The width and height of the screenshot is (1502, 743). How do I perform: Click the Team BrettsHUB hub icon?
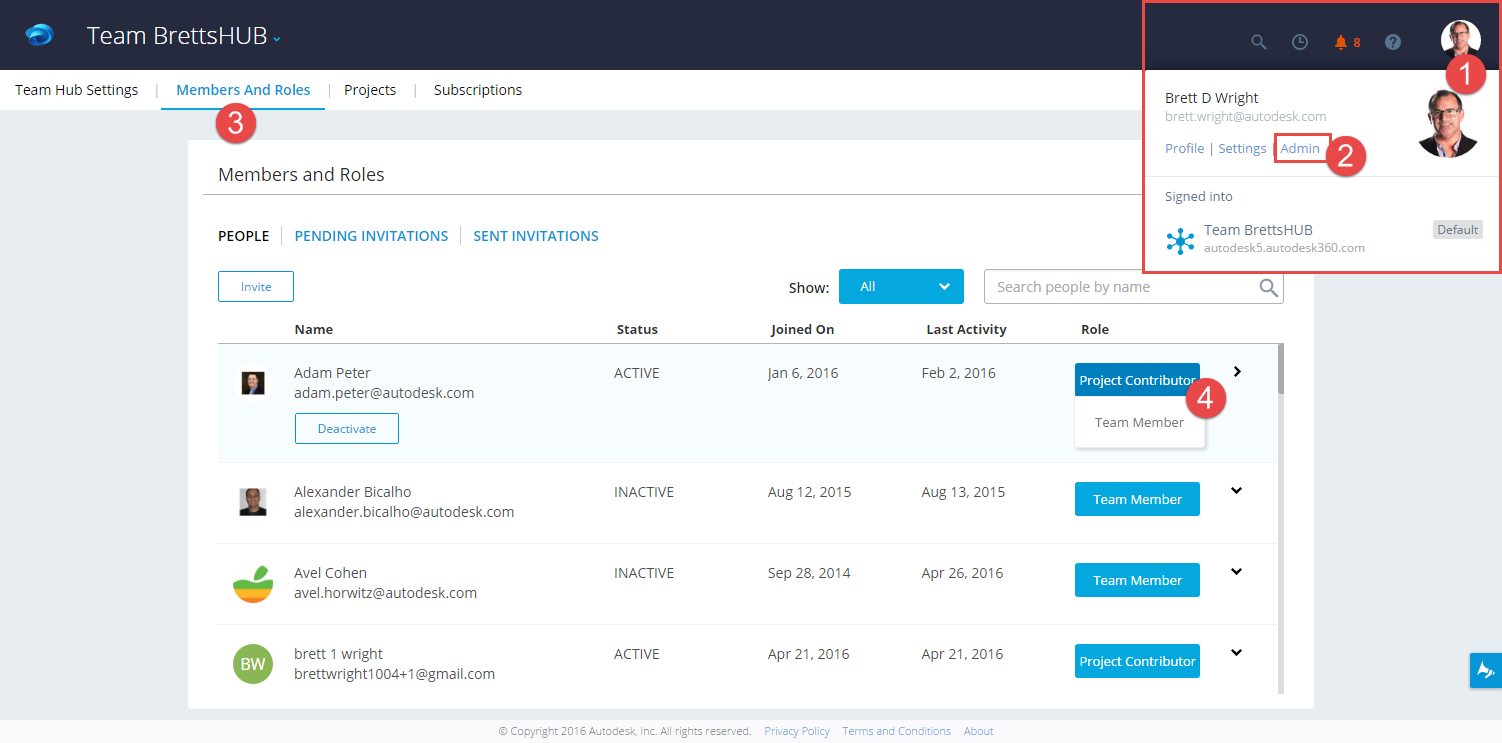click(1181, 240)
